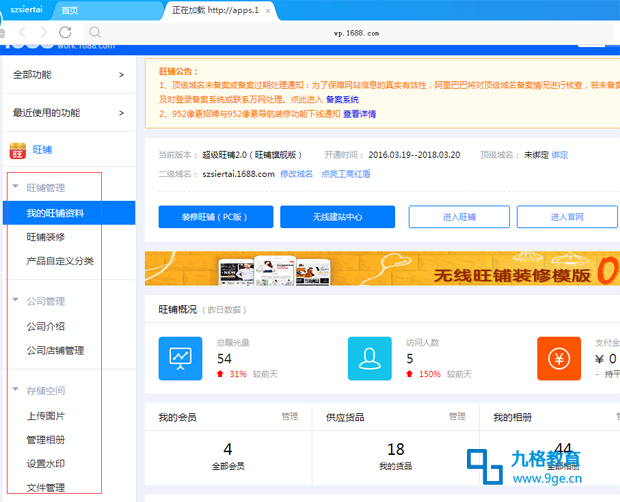Click the orange yen payment icon

pos(559,359)
